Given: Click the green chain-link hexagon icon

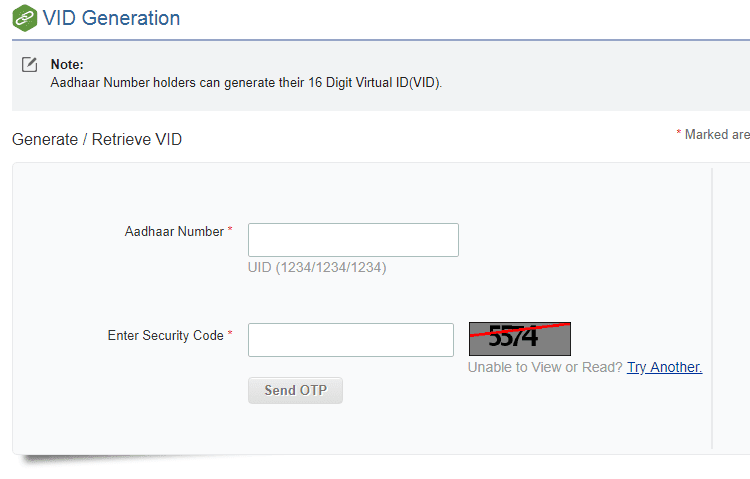Looking at the screenshot, I should (x=25, y=18).
